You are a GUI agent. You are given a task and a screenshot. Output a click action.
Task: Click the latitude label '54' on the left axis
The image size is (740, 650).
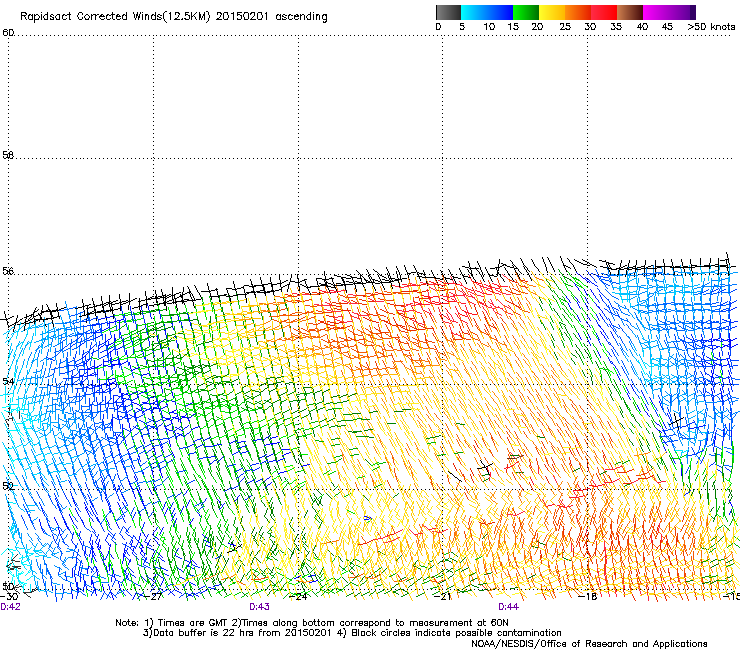click(8, 381)
